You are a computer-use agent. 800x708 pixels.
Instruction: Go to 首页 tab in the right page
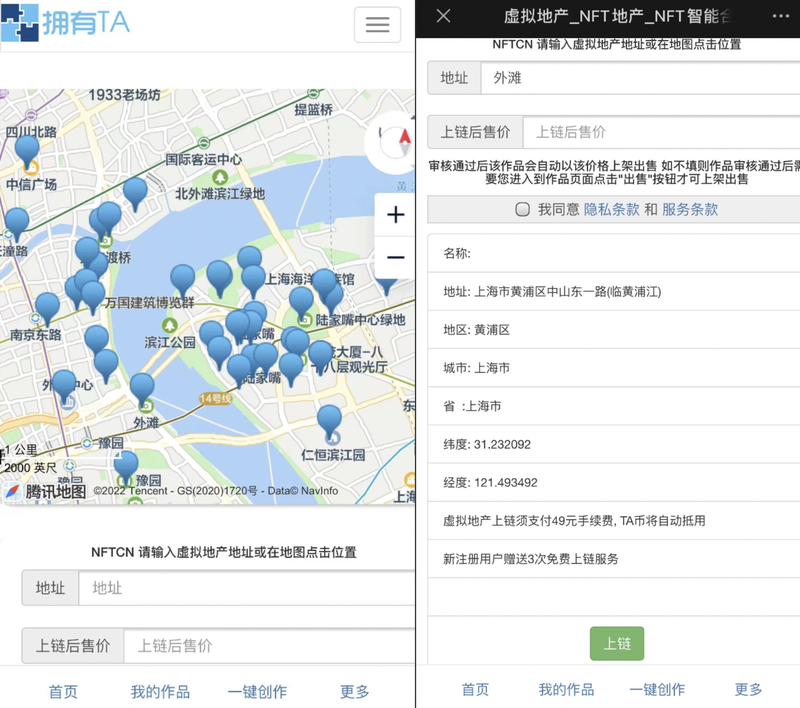(x=475, y=690)
